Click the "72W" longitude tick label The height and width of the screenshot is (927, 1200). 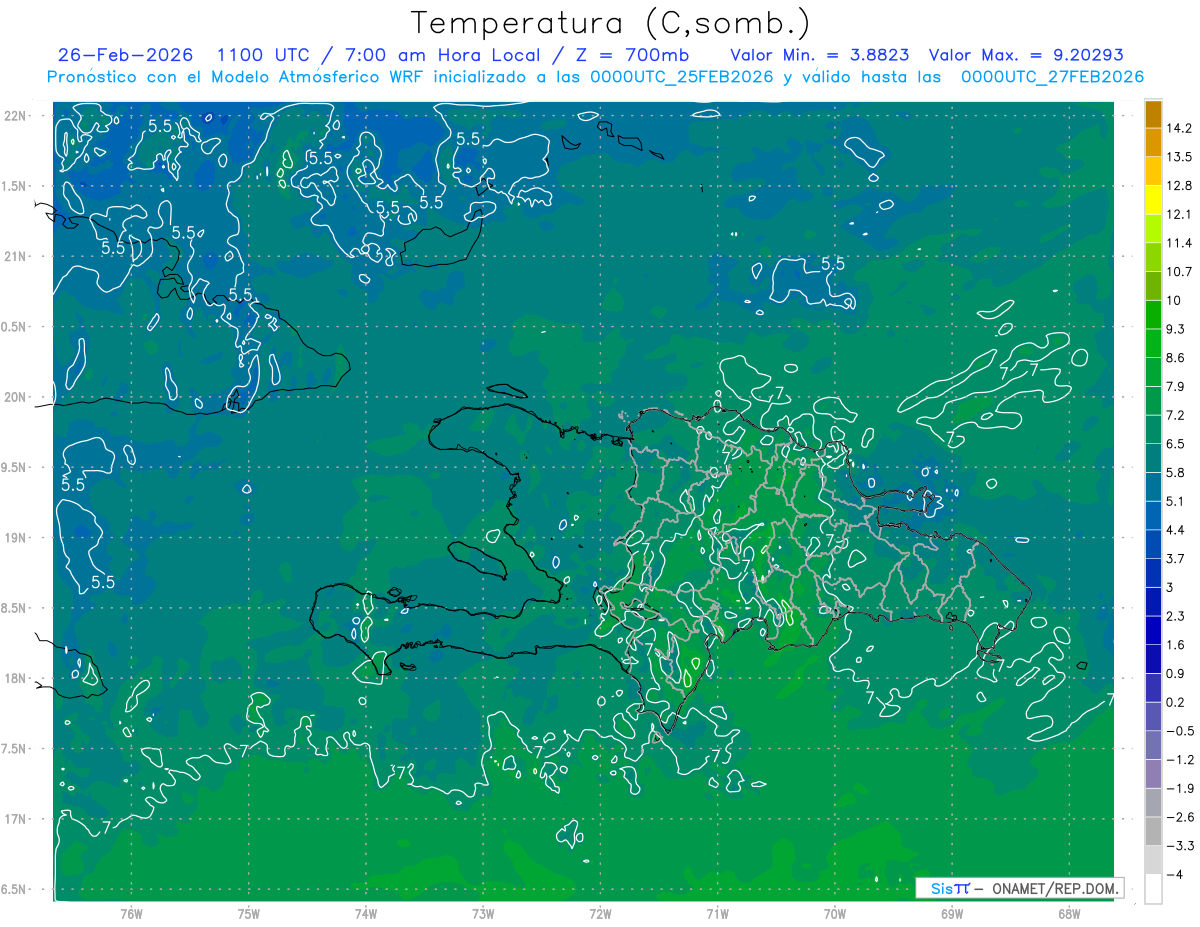[600, 914]
